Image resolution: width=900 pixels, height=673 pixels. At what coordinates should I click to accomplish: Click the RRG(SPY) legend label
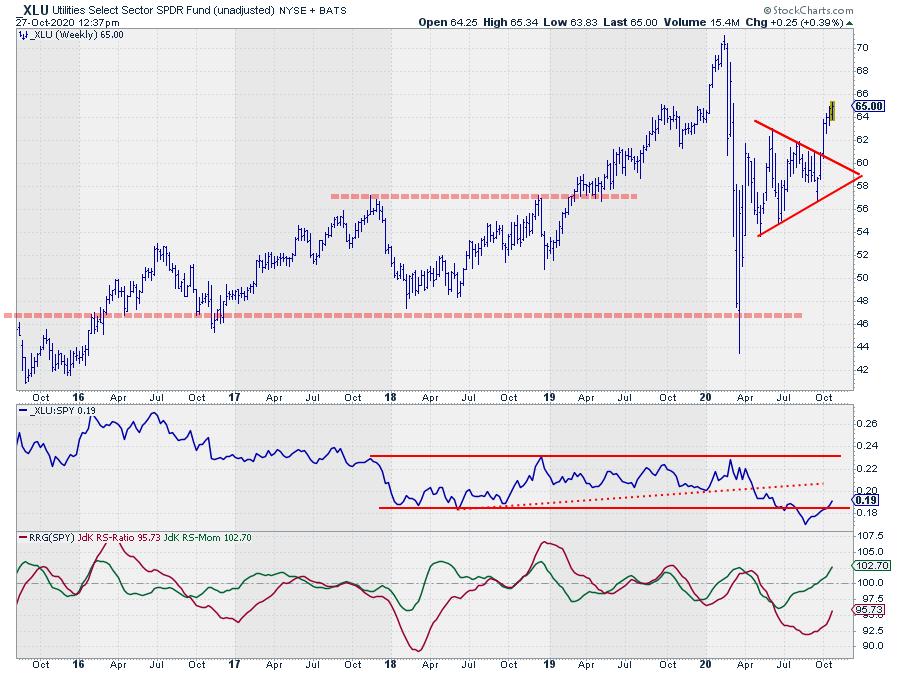pyautogui.click(x=50, y=539)
